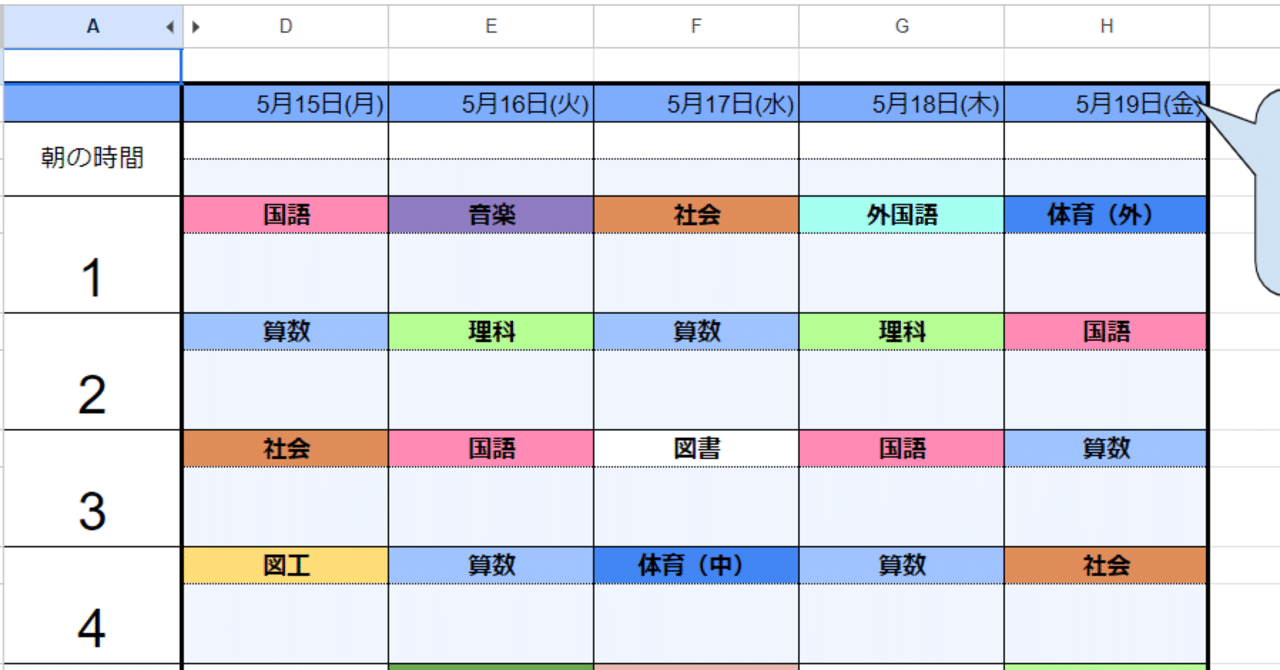Viewport: 1280px width, 670px height.
Task: Click right arrow to unhide columns before D
Action: coord(195,27)
